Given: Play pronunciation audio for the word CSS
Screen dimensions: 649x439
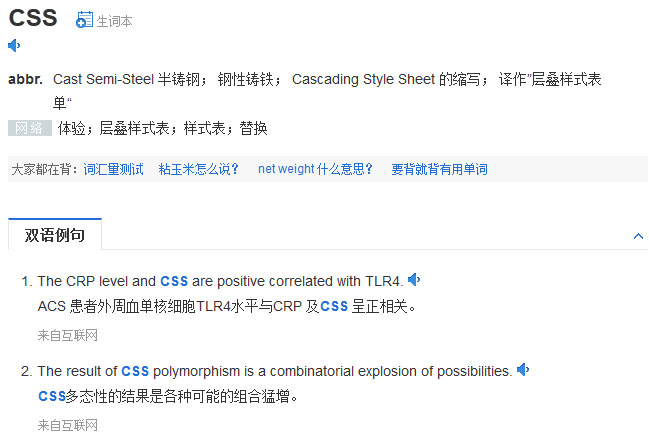Looking at the screenshot, I should point(14,45).
